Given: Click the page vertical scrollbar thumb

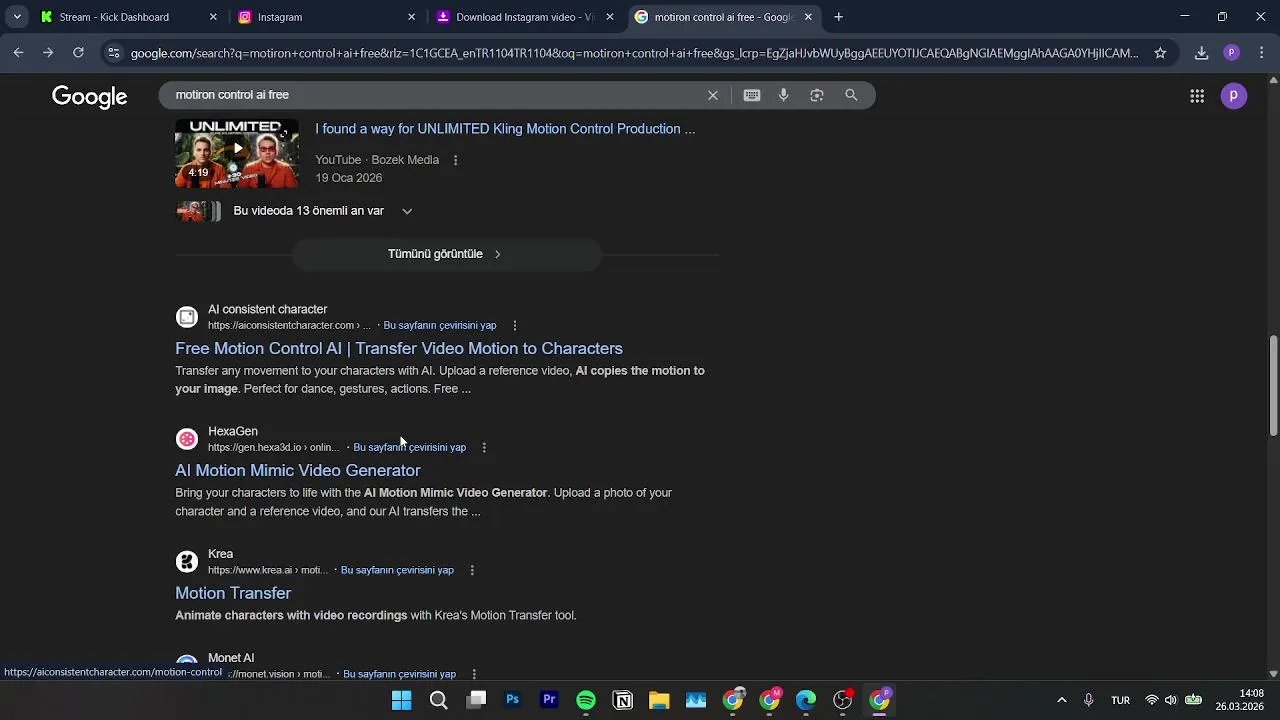Looking at the screenshot, I should tap(1273, 385).
